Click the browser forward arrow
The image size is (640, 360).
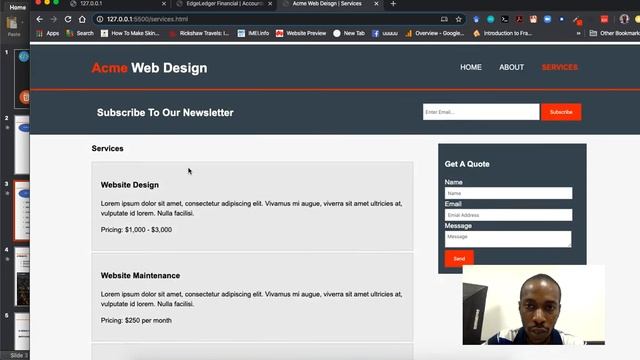click(x=53, y=19)
